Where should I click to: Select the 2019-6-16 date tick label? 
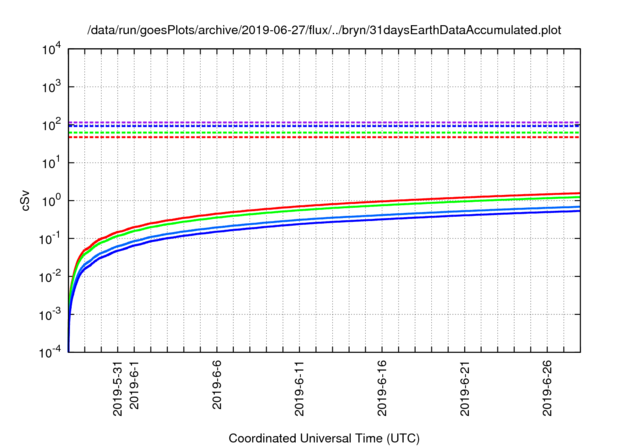(383, 390)
